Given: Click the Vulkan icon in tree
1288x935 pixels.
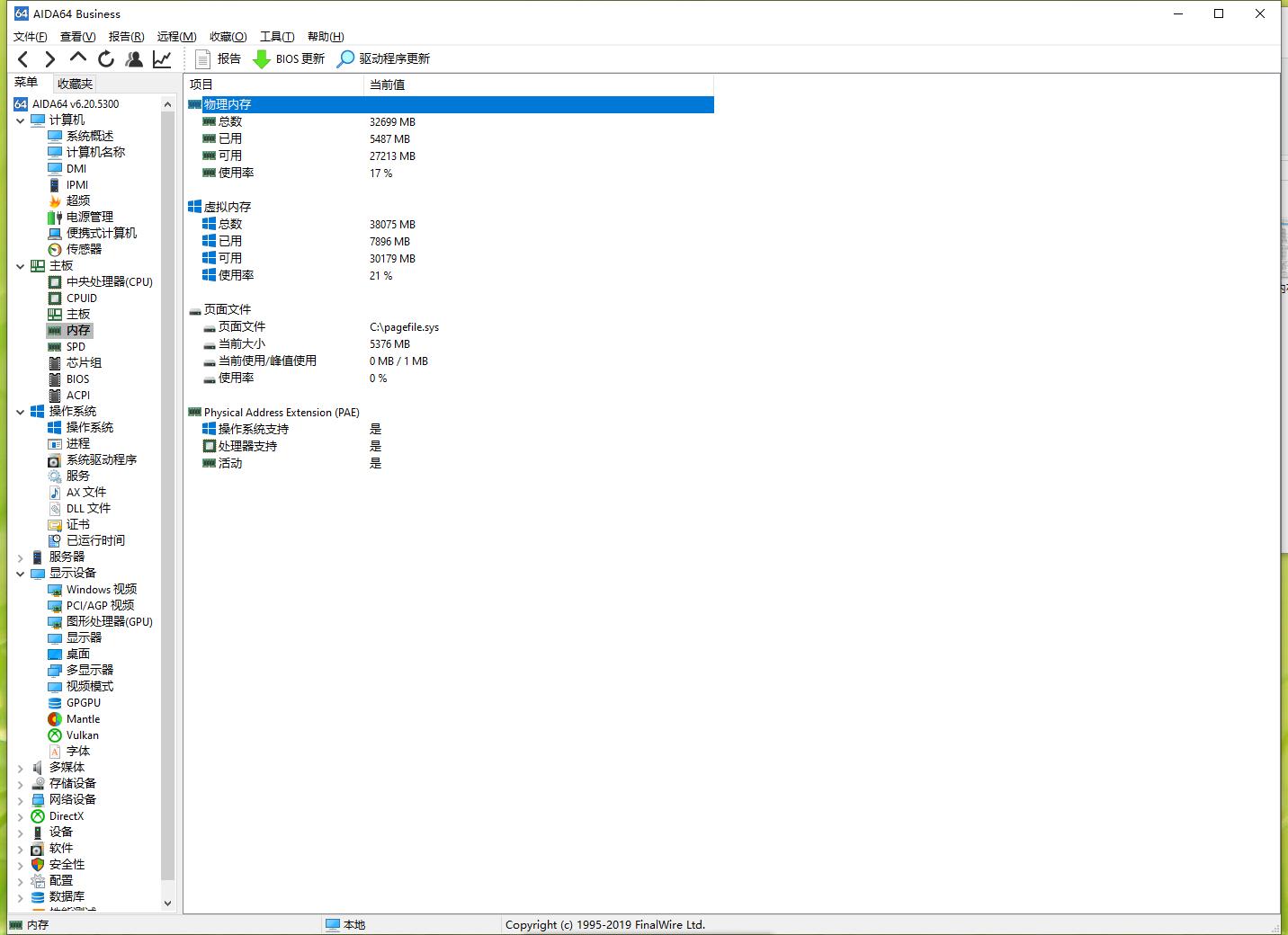Looking at the screenshot, I should click(x=55, y=735).
